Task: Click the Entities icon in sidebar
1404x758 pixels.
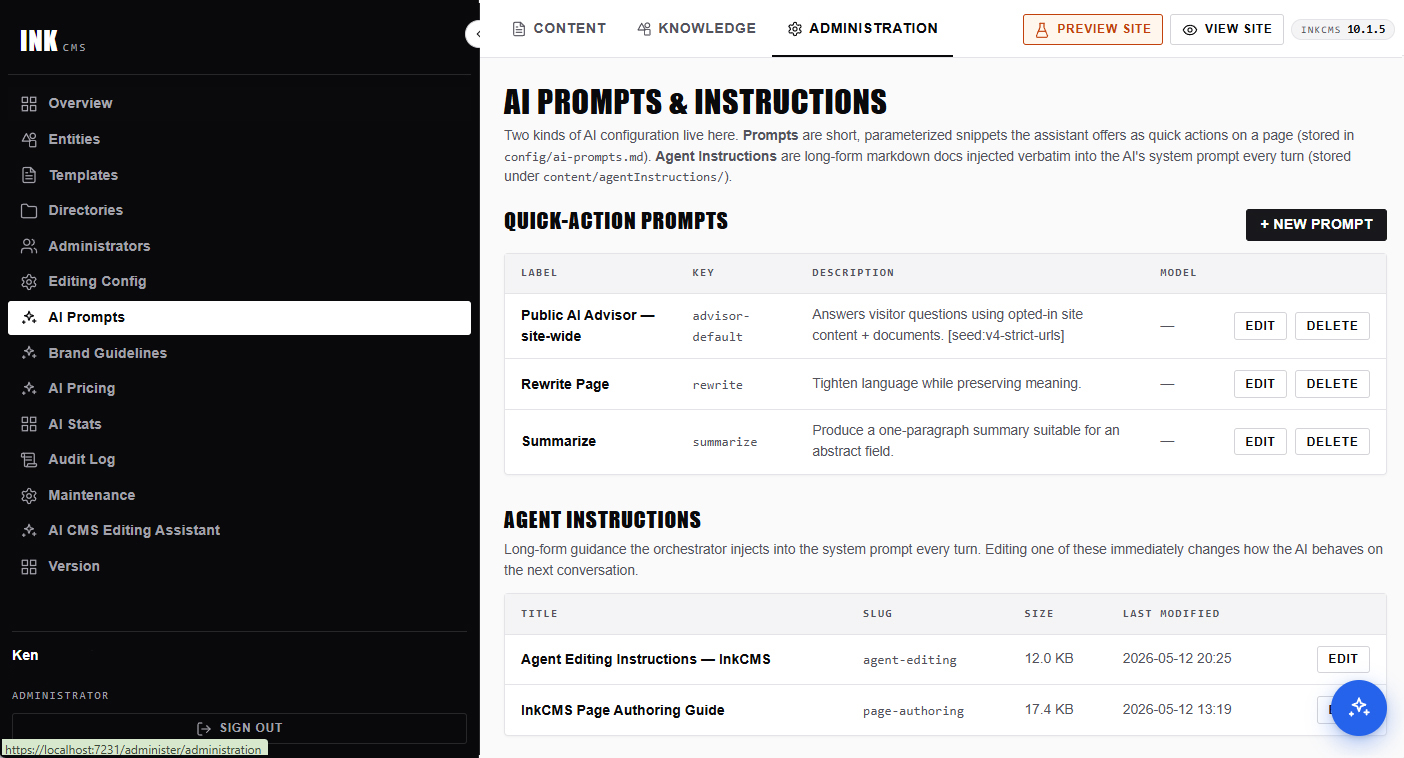Action: coord(29,139)
